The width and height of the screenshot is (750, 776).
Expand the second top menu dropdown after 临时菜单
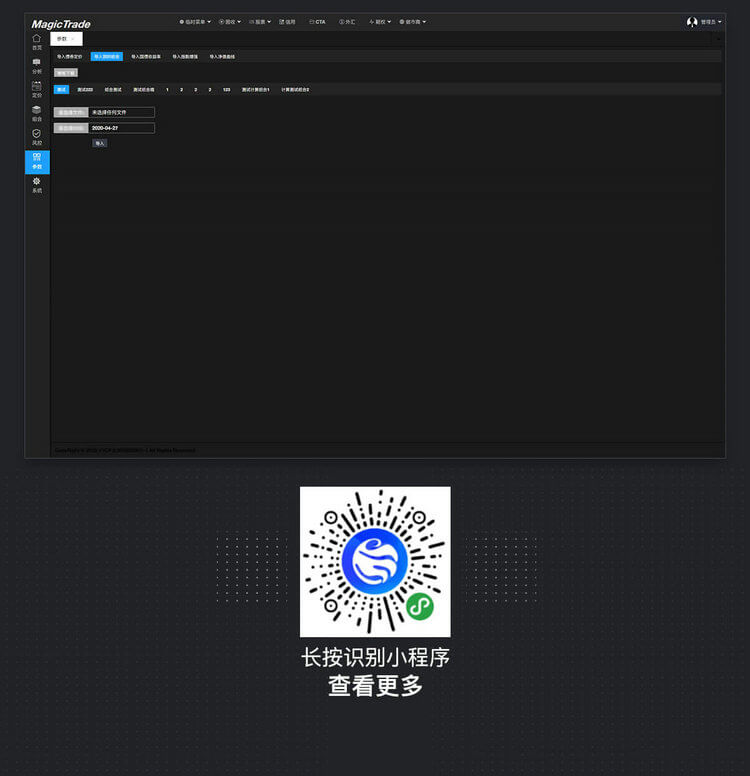[230, 22]
